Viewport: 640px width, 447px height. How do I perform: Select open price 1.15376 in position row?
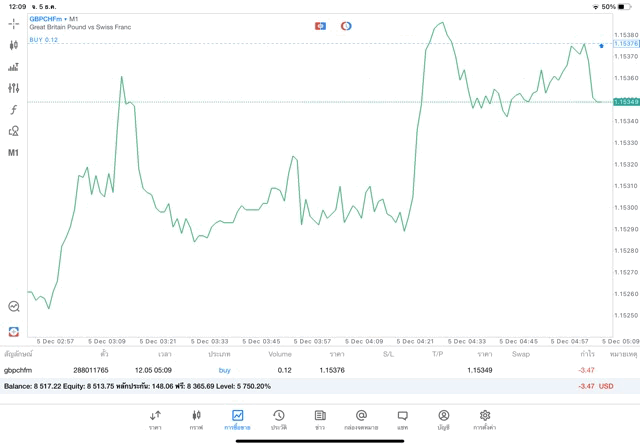(x=332, y=370)
